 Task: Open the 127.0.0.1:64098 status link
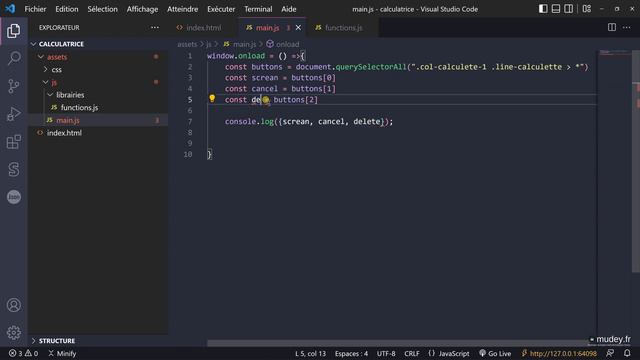(559, 353)
